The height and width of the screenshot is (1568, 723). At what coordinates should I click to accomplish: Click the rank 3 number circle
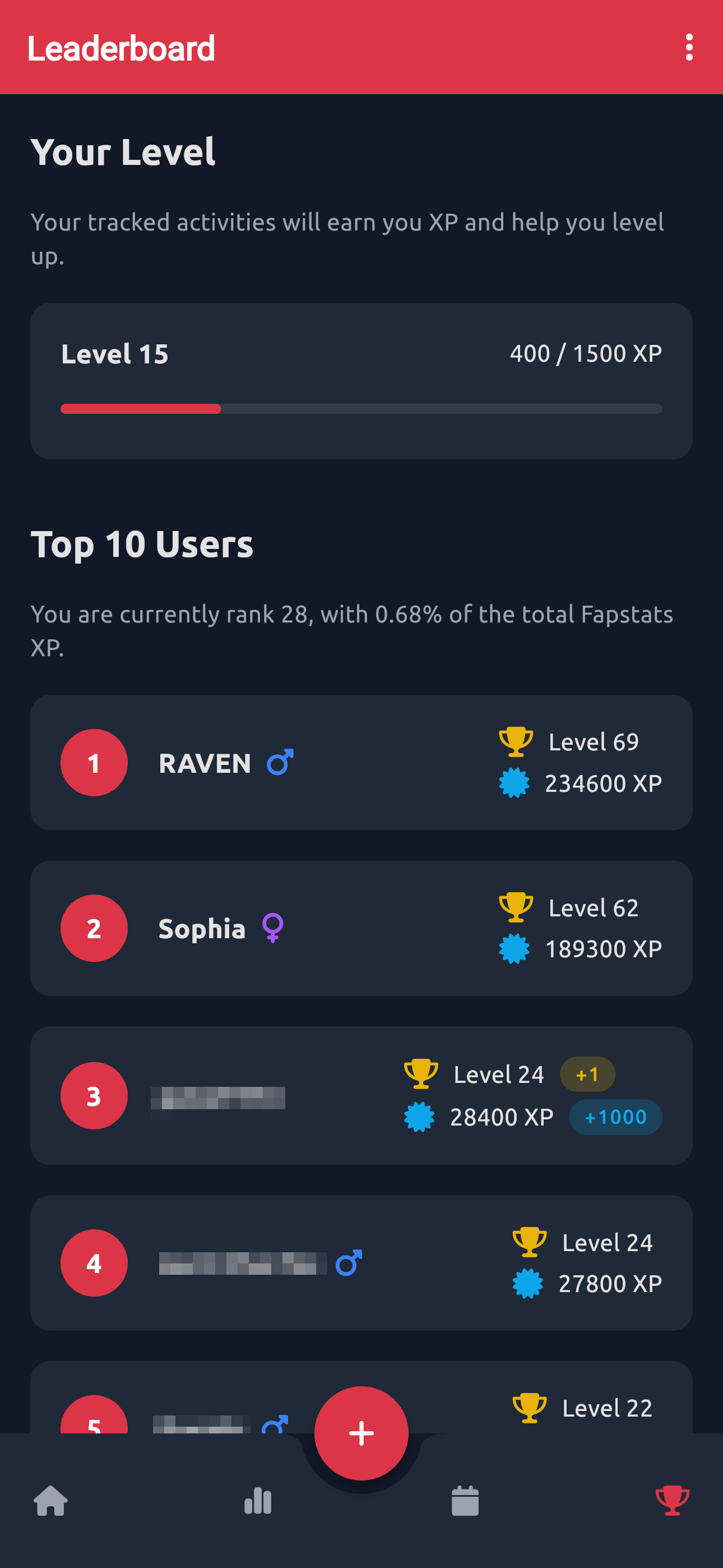click(x=94, y=1096)
